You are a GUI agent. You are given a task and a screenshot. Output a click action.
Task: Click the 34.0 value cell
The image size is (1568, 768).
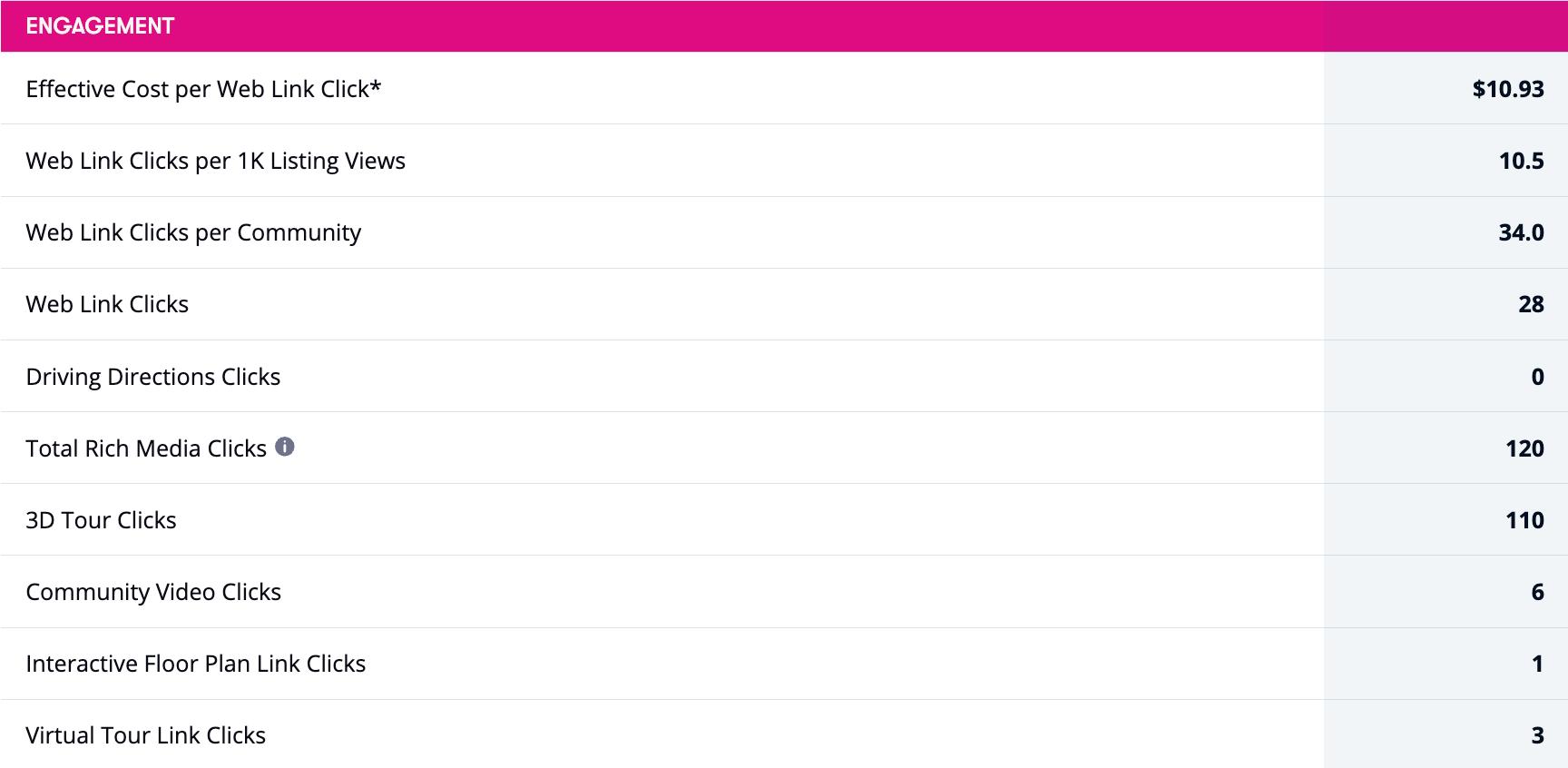point(1521,232)
